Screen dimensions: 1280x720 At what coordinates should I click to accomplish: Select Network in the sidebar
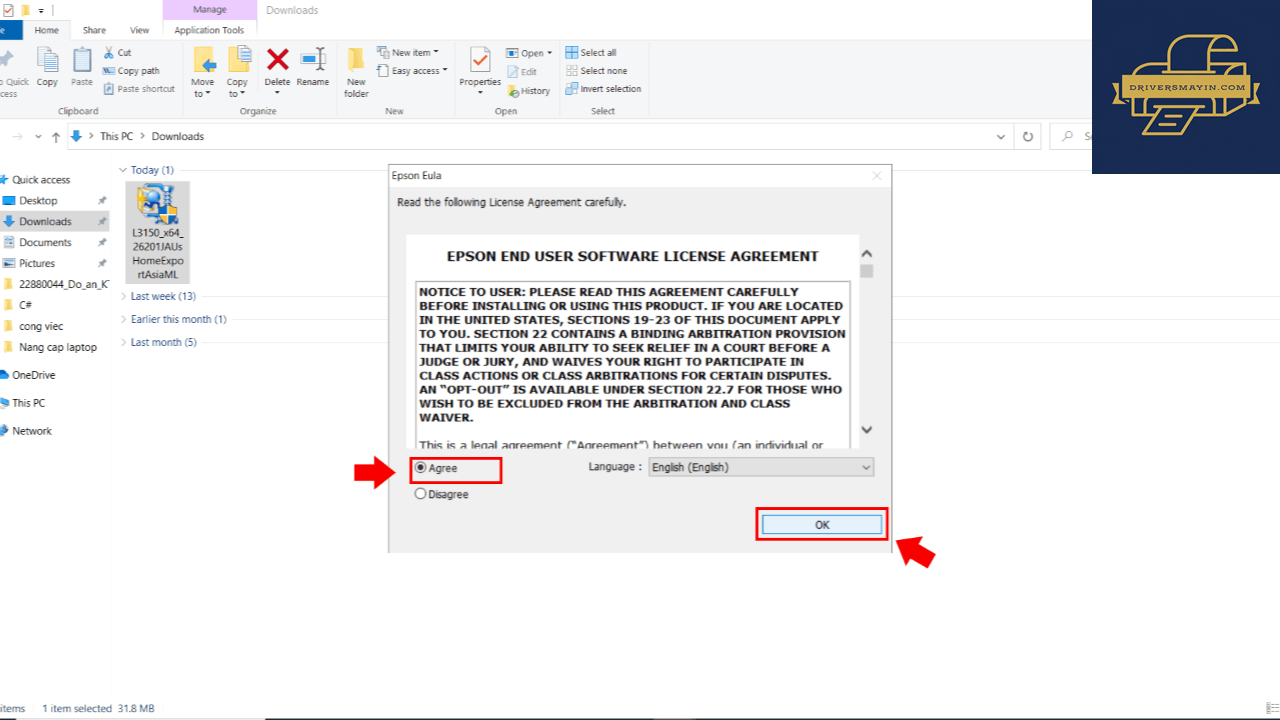pyautogui.click(x=32, y=431)
